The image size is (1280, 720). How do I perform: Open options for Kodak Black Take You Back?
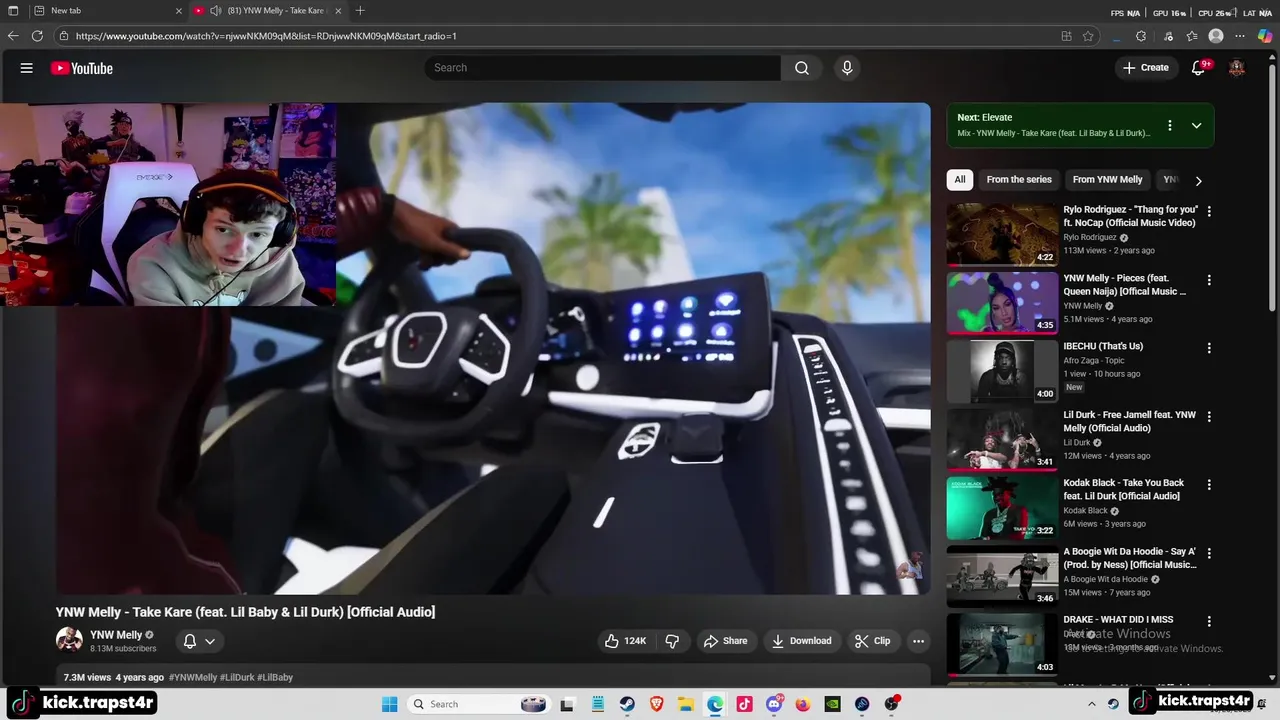pyautogui.click(x=1209, y=484)
